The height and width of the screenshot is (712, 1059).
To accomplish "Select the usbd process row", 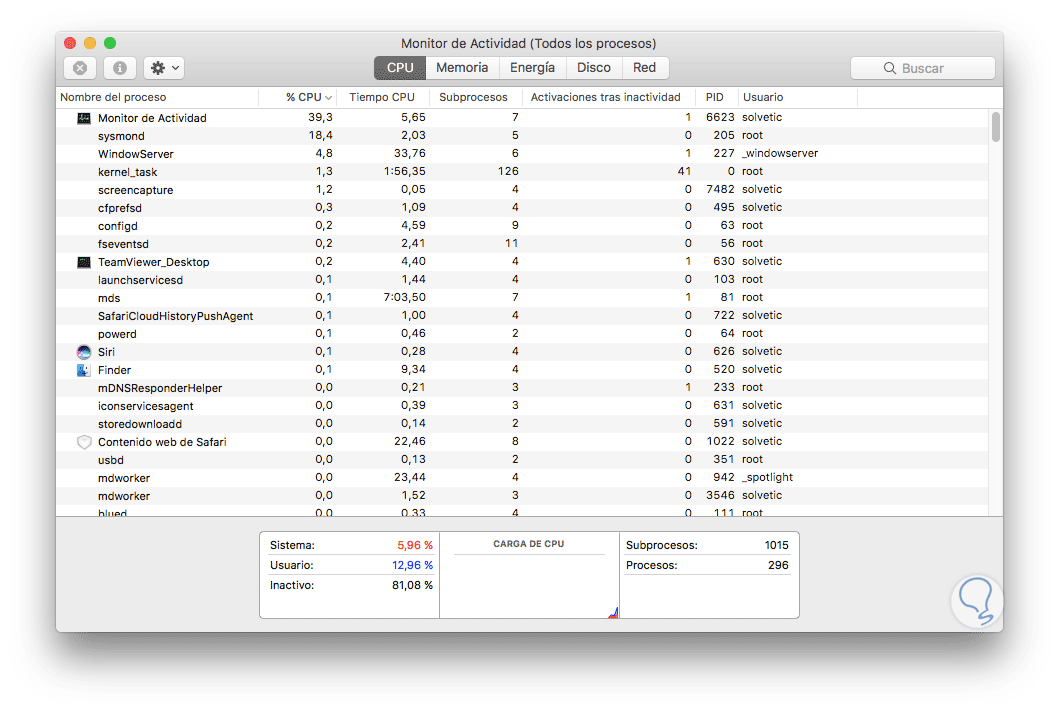I will click(x=522, y=459).
